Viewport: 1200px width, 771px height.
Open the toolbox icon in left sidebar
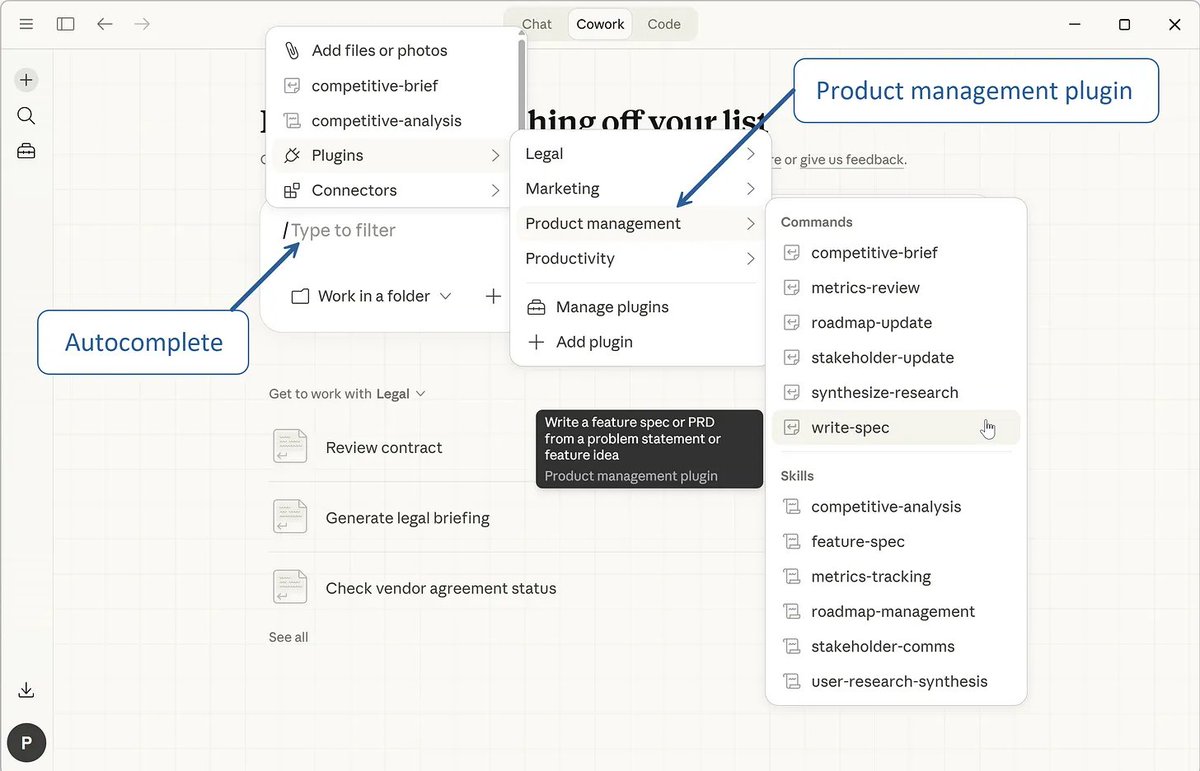point(26,152)
